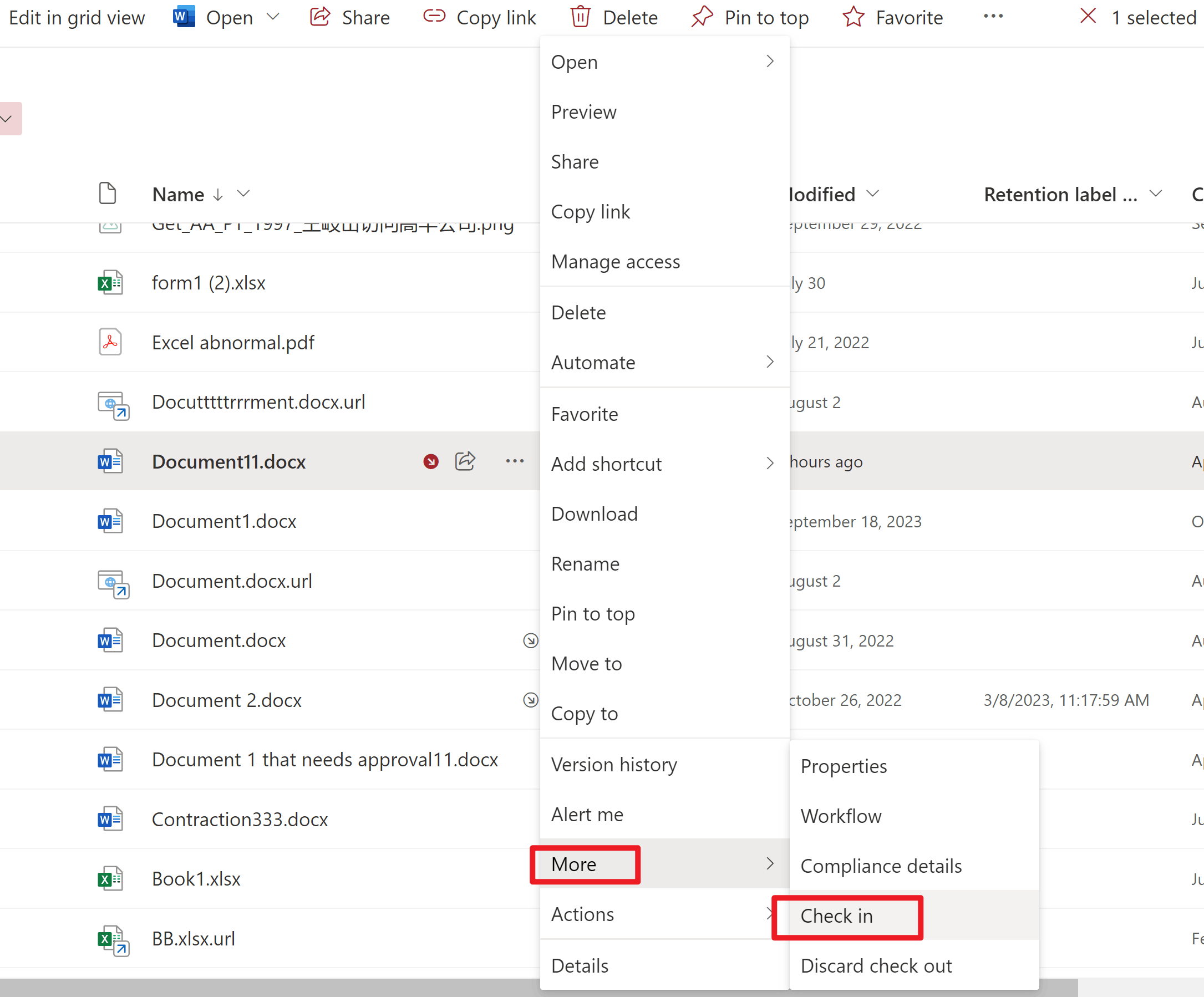Image resolution: width=1204 pixels, height=997 pixels.
Task: Click the Word icon beside Open
Action: (184, 17)
